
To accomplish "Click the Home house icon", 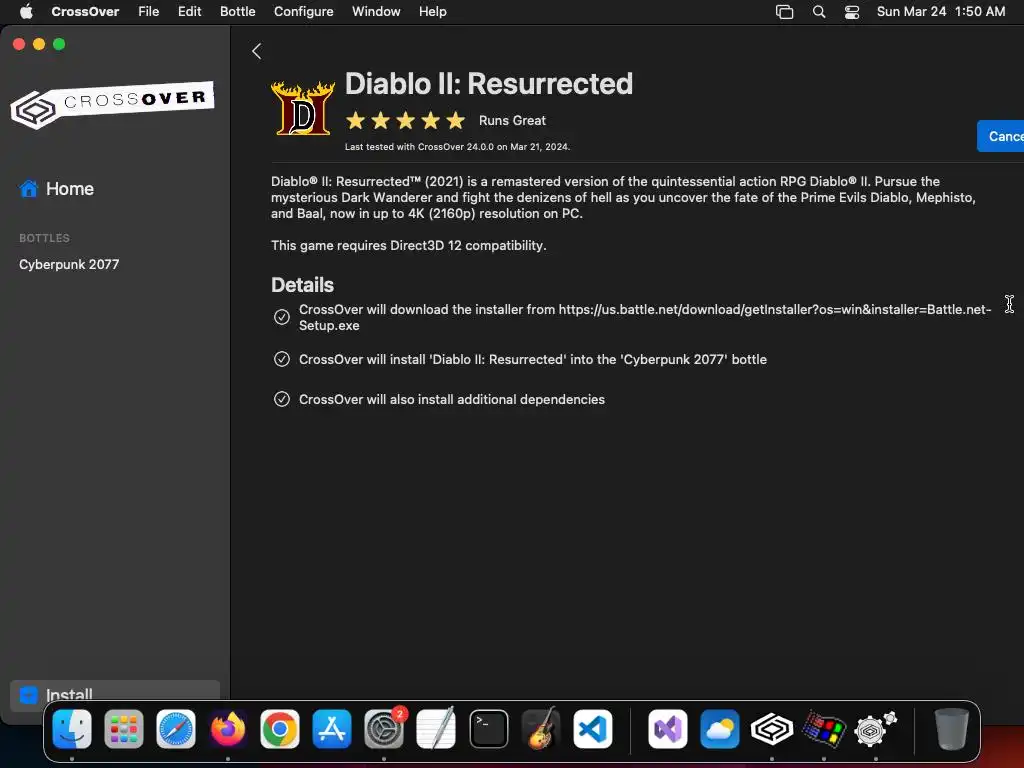I will 29,189.
